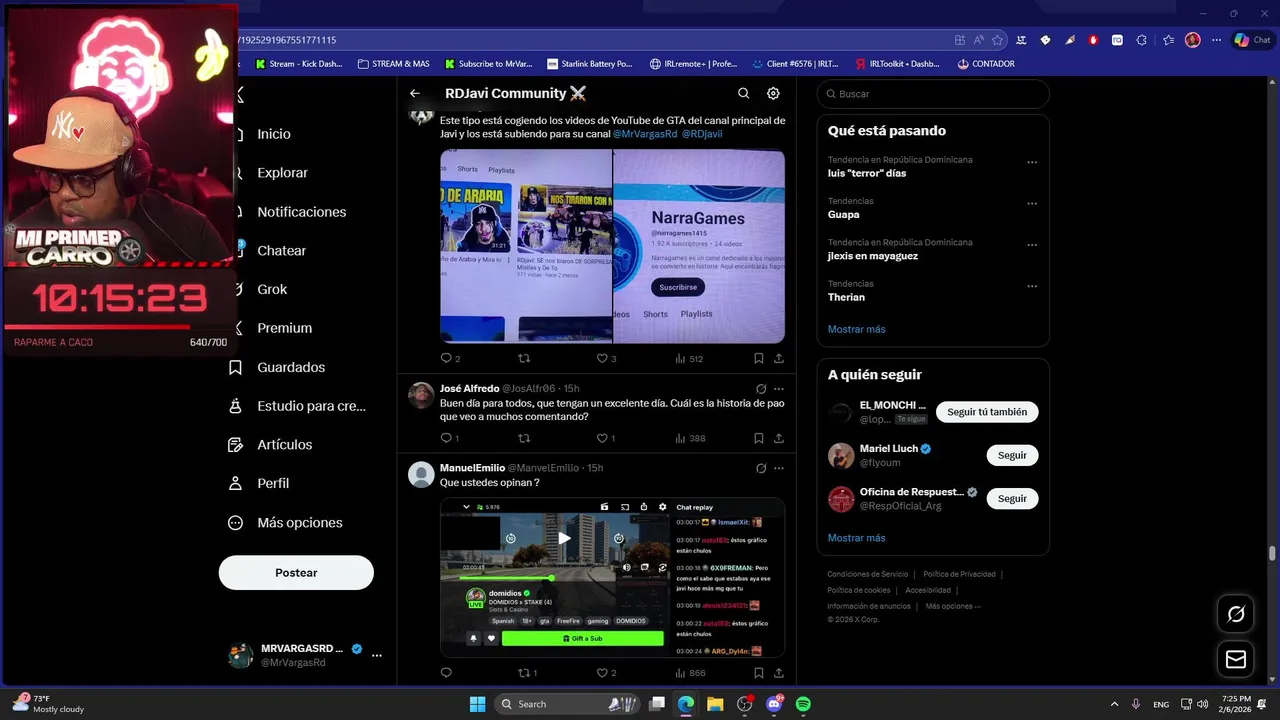Click Mostrar más under Qué está pasando
Image resolution: width=1280 pixels, height=720 pixels.
(x=856, y=329)
